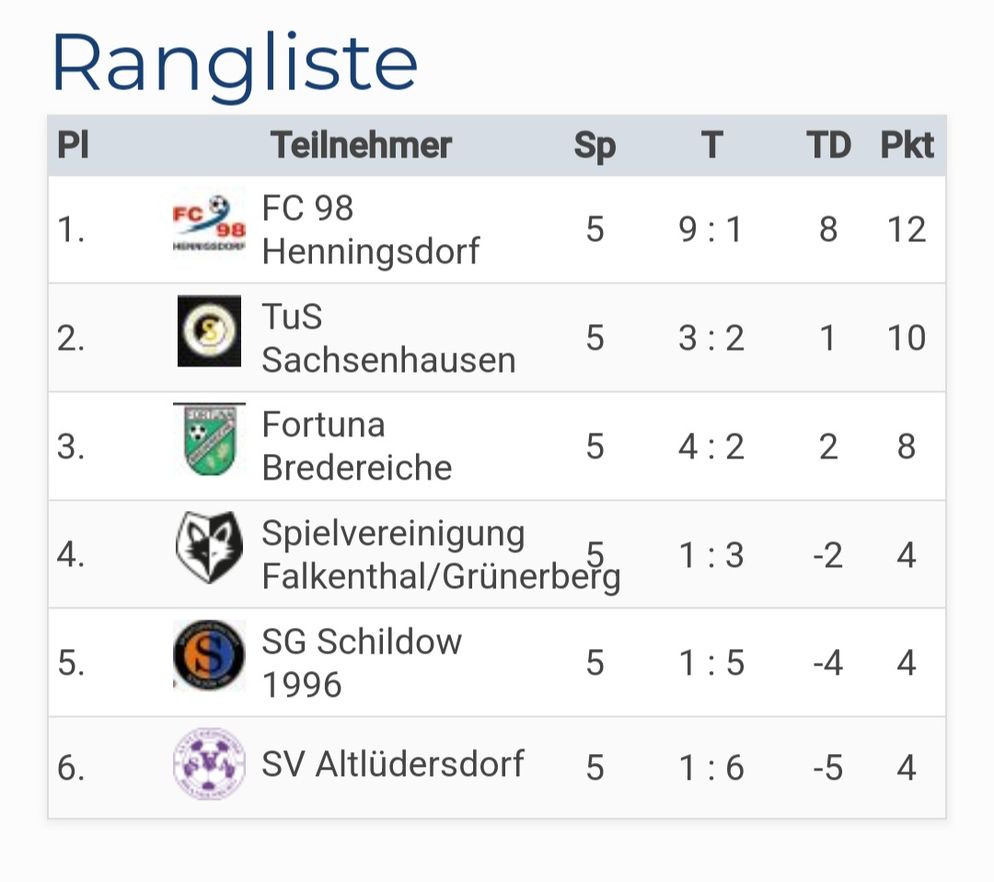Select the SG Schildow 1996 name

(362, 663)
